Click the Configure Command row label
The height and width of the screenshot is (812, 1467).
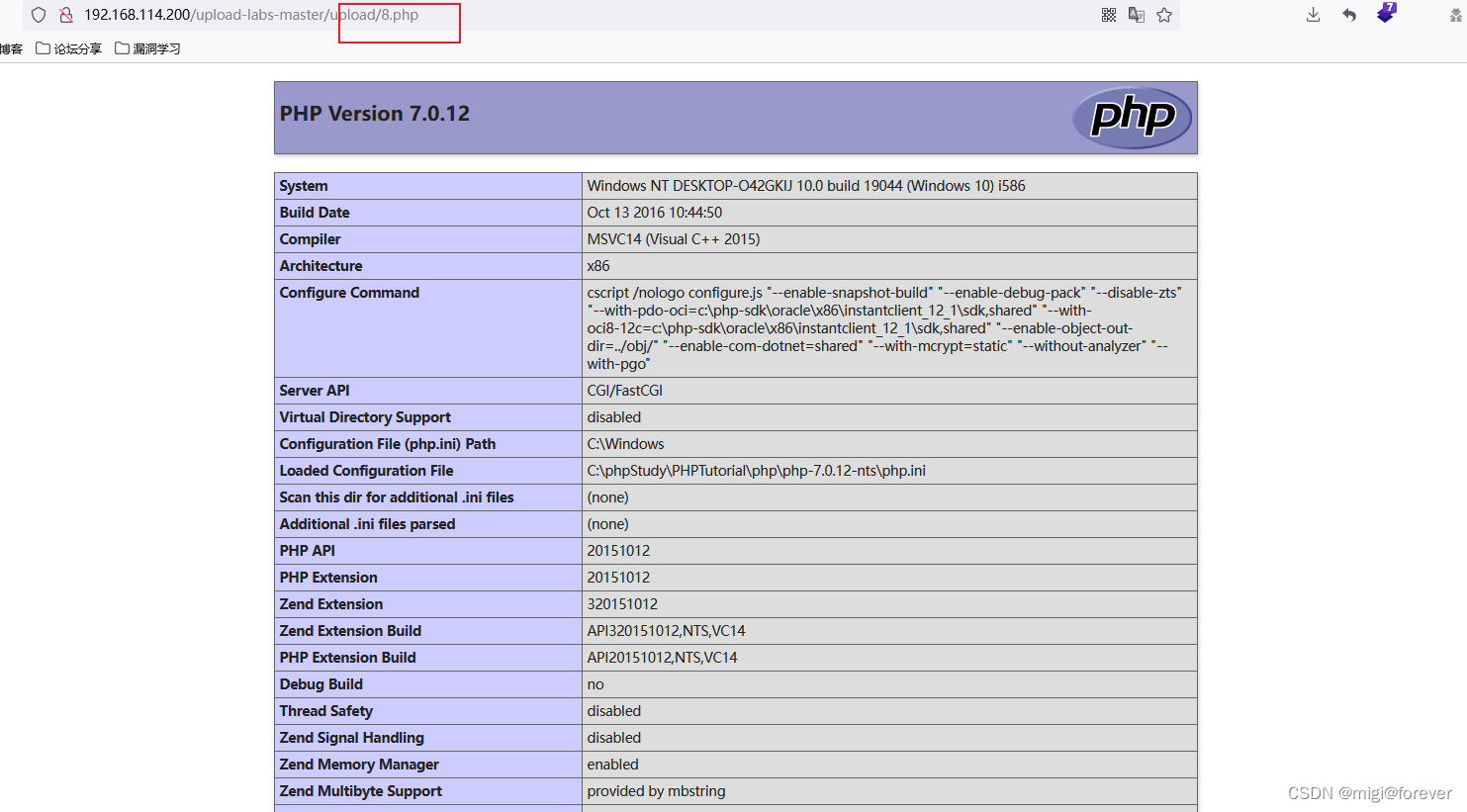349,293
